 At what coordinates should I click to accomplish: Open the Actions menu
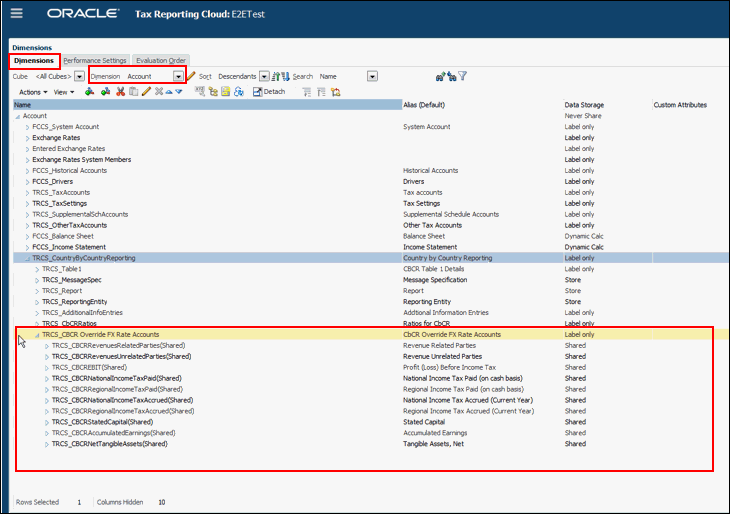[33, 92]
